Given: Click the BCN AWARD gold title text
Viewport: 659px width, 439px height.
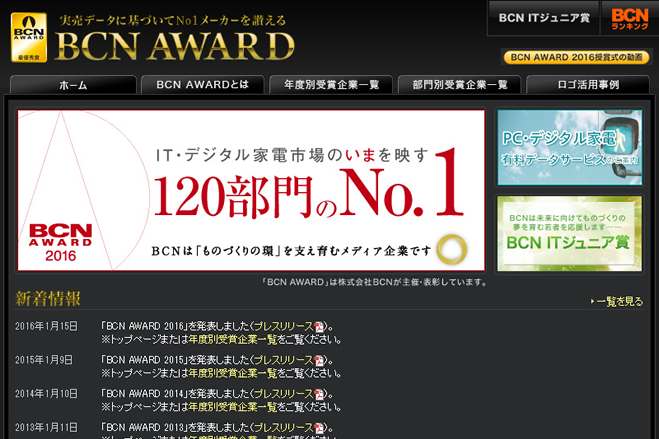Looking at the screenshot, I should [x=175, y=46].
